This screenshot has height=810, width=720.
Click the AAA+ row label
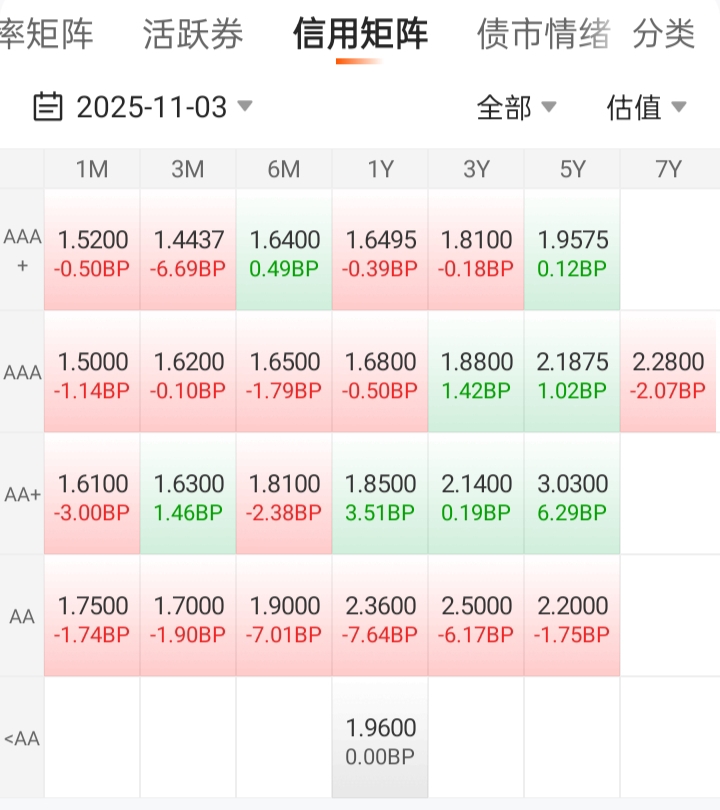pos(22,251)
